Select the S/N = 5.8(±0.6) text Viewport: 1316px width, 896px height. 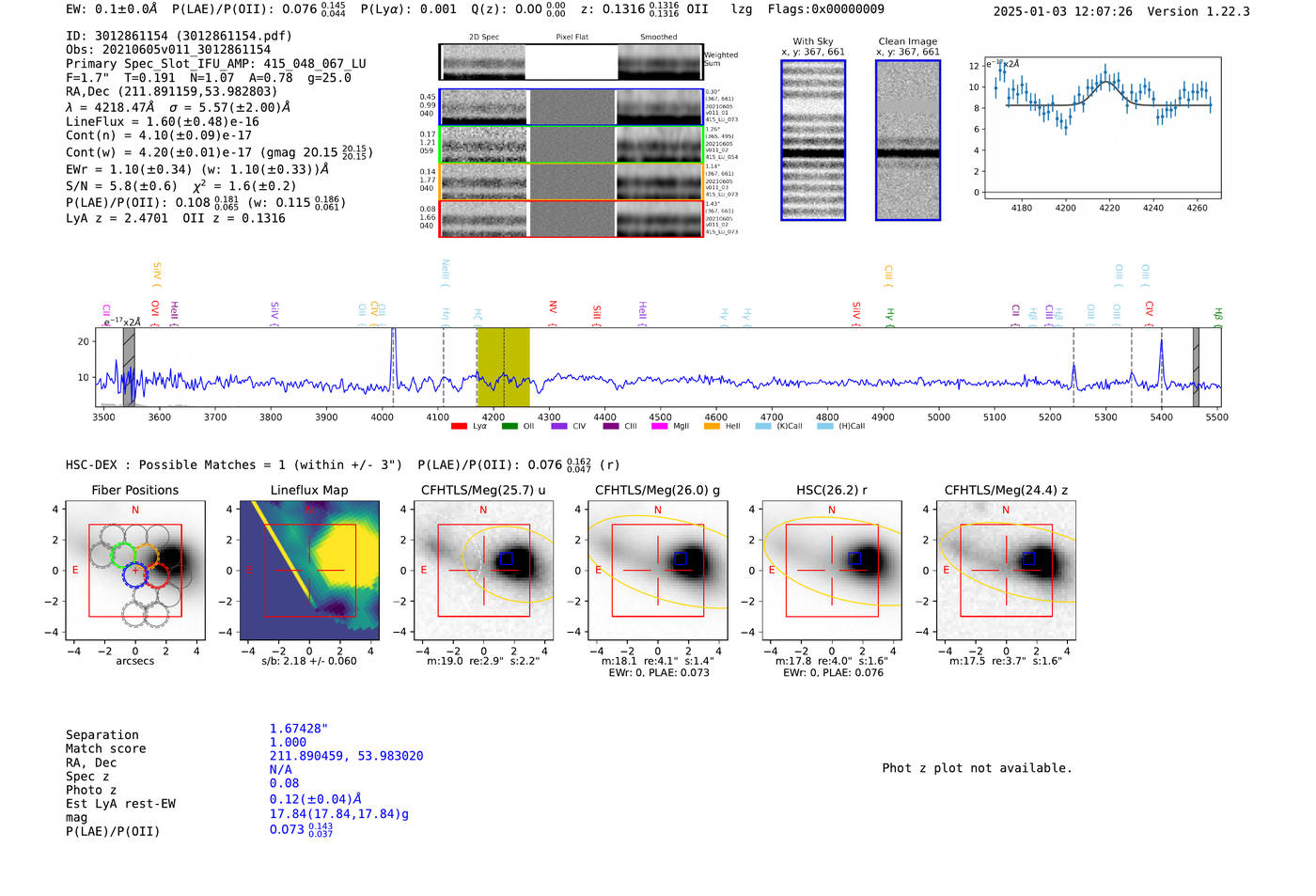pyautogui.click(x=121, y=186)
